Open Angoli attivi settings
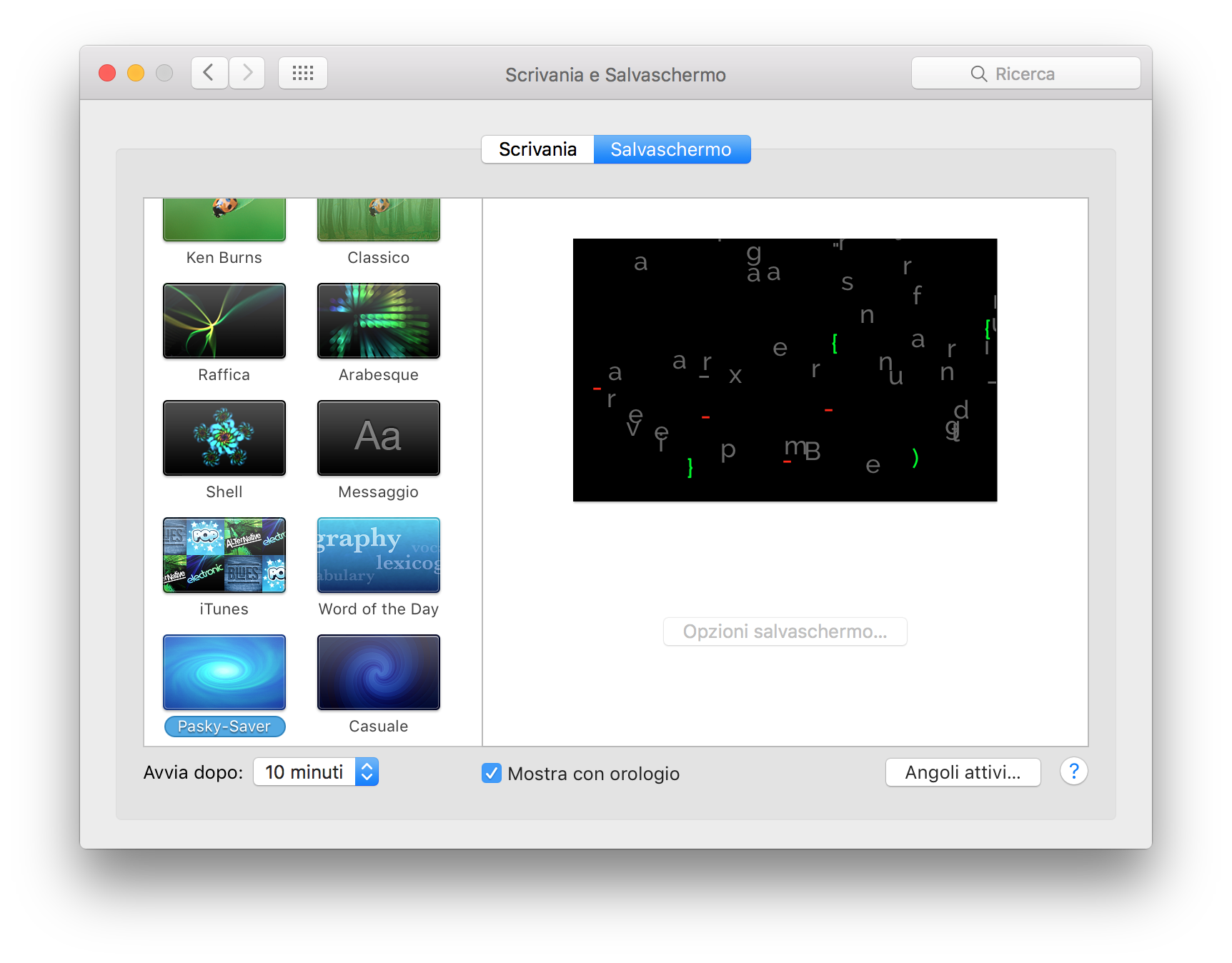Screen dimensions: 1232x963 pos(963,772)
